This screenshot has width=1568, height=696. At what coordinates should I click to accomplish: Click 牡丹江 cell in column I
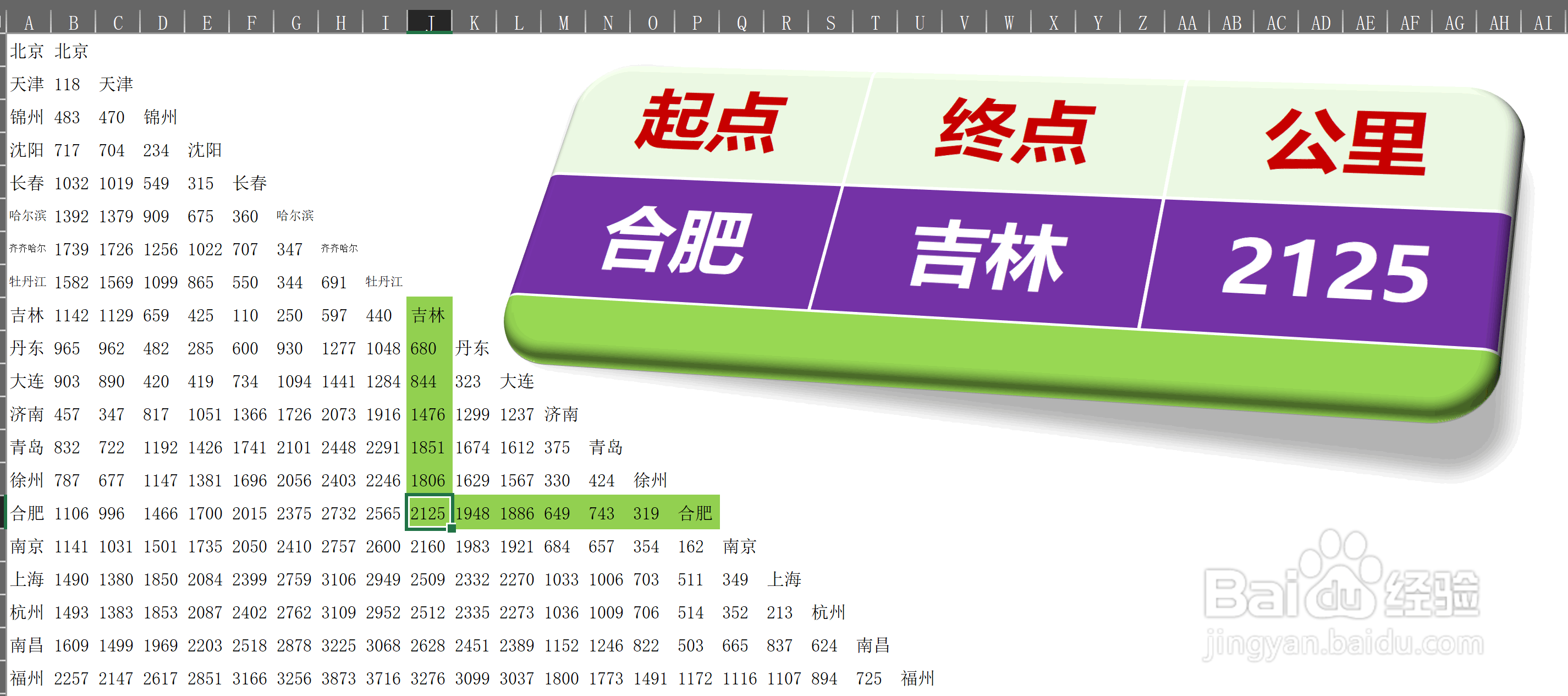(384, 281)
